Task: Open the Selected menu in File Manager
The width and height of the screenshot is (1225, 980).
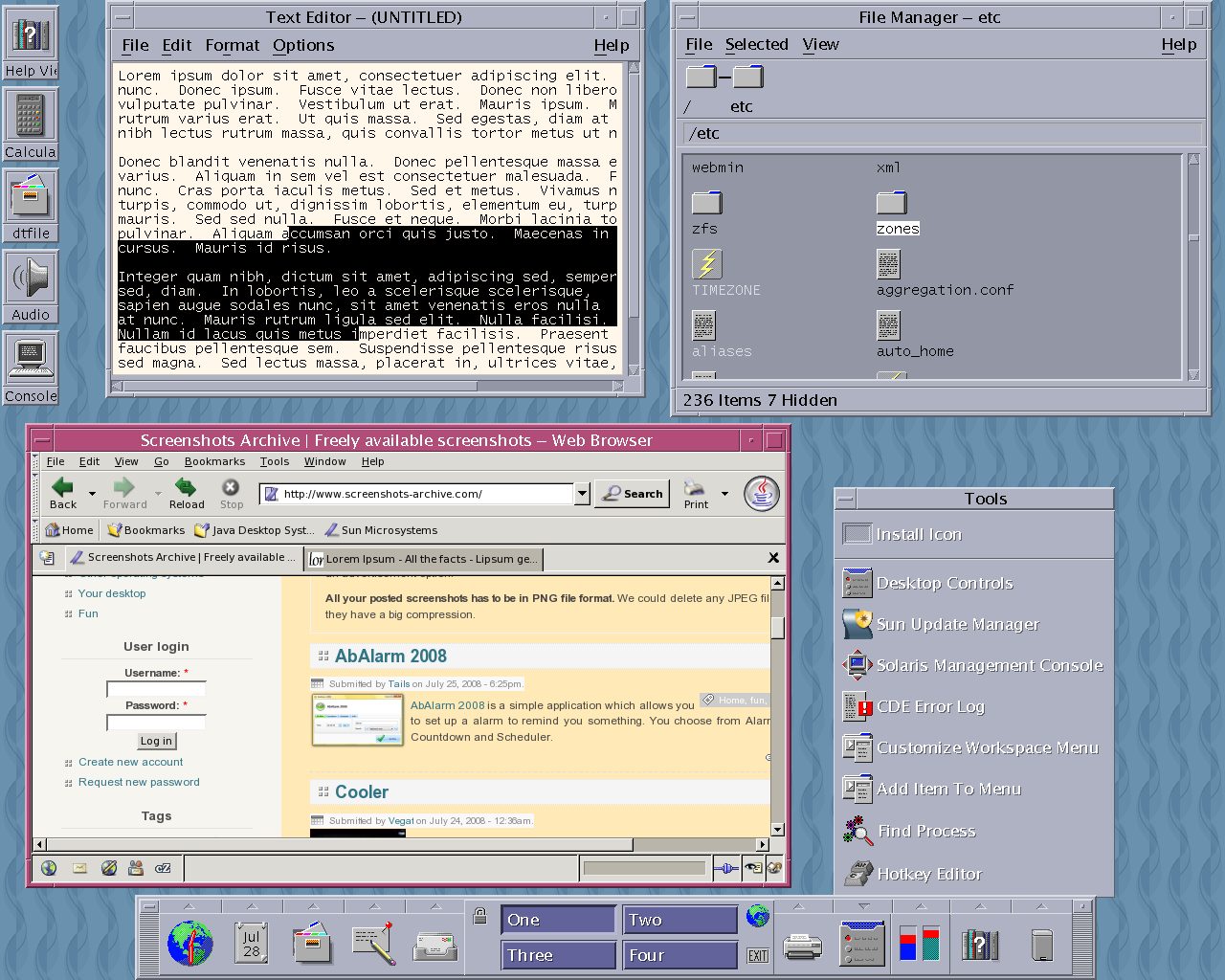Action: 756,44
